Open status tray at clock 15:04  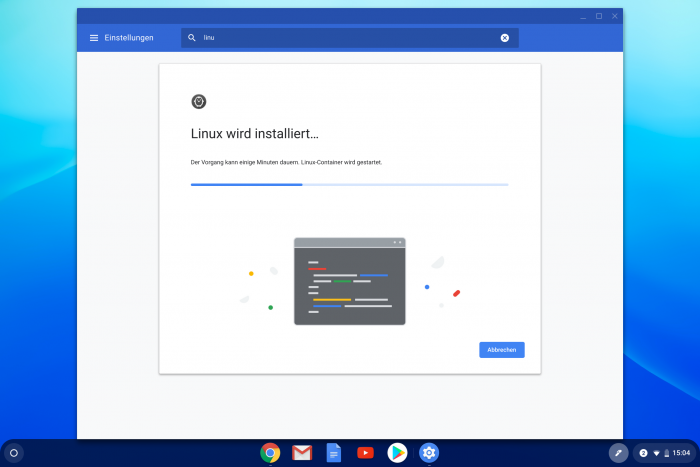click(681, 453)
